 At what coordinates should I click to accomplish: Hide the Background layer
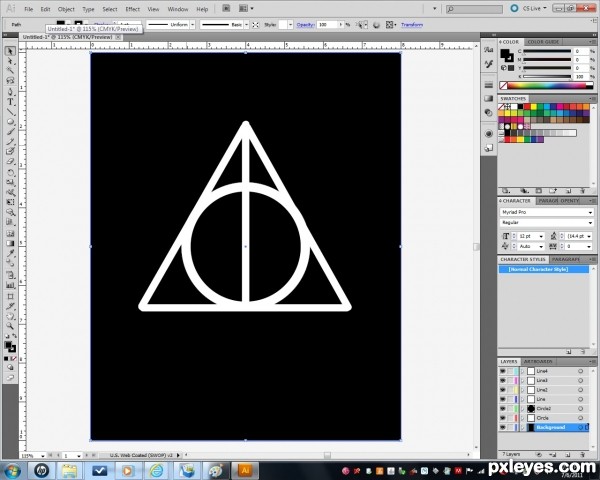[x=502, y=427]
